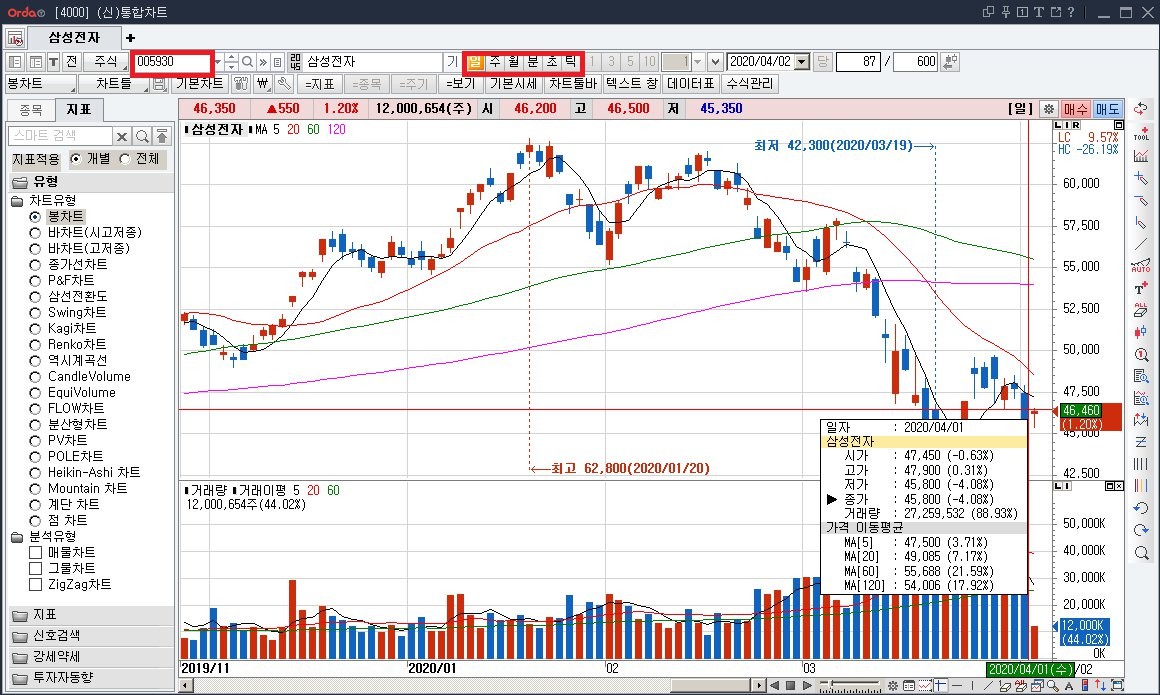
Task: Click the red-blue up/down arrows icon
Action: point(1100,685)
